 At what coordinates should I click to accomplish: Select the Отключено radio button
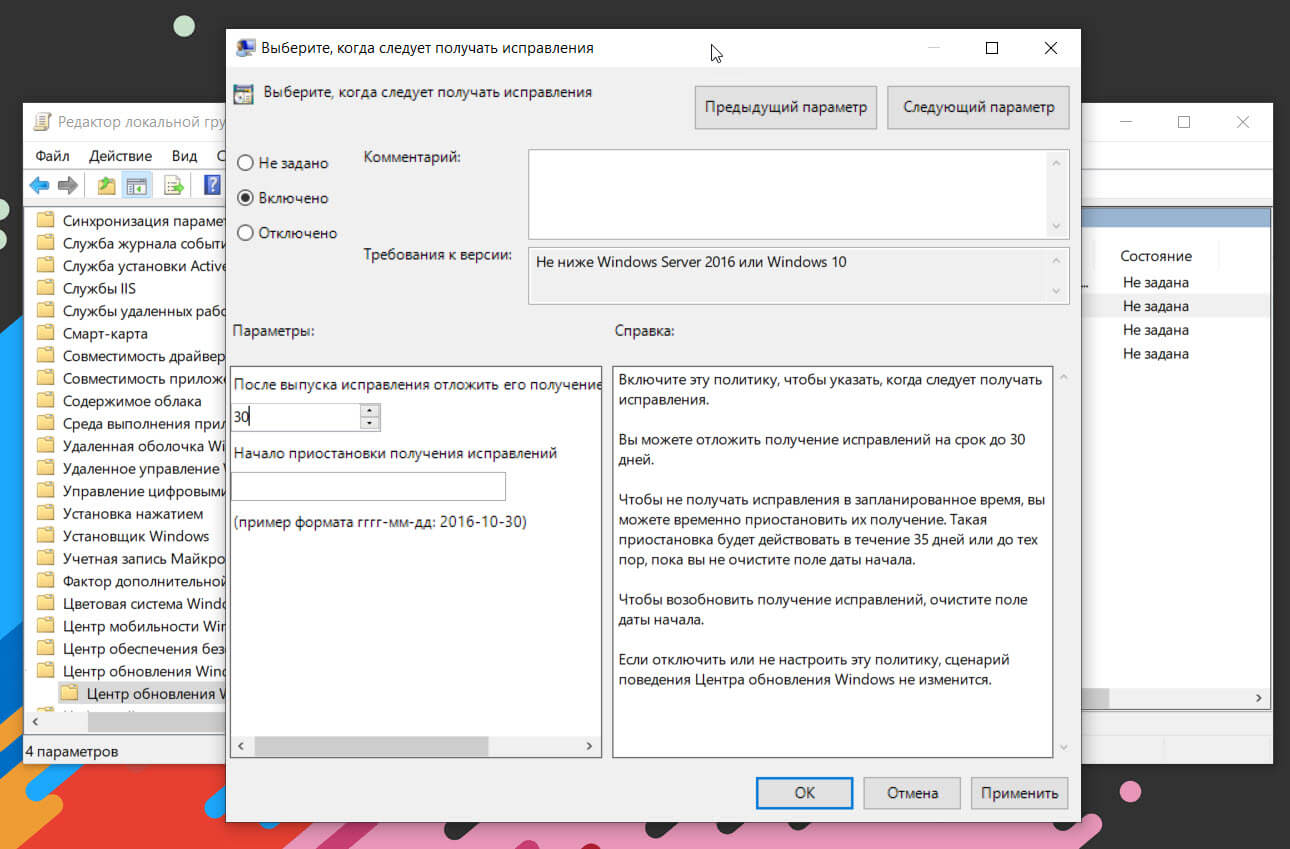click(245, 233)
